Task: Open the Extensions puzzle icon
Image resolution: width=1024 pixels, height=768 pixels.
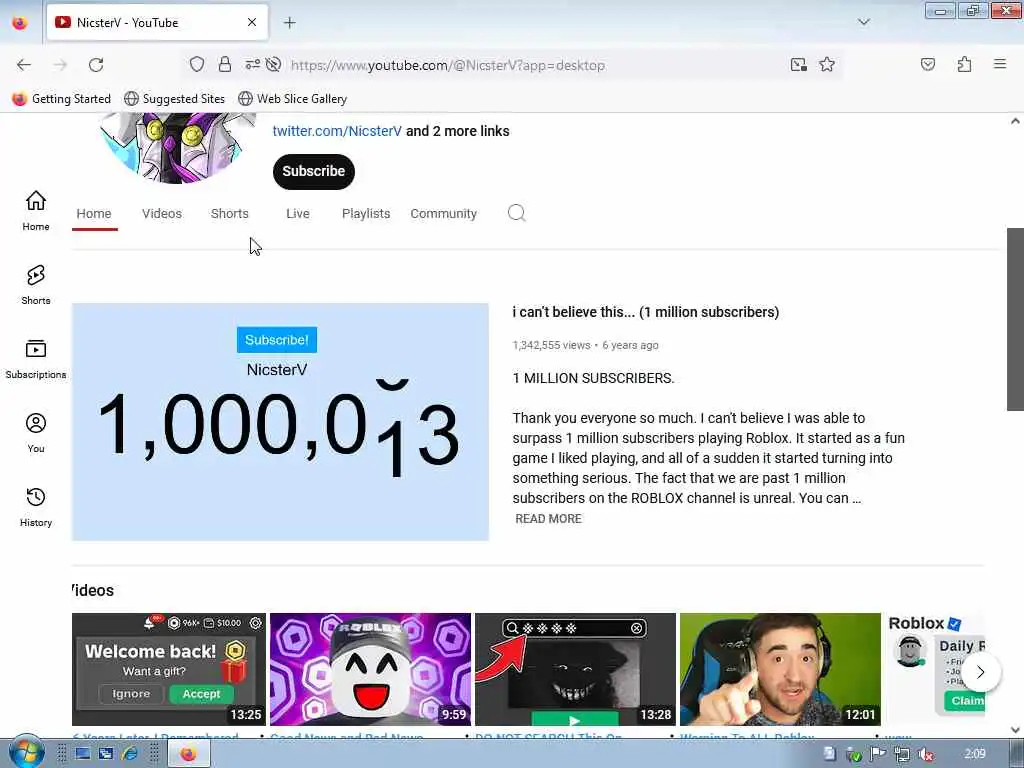Action: 964,64
